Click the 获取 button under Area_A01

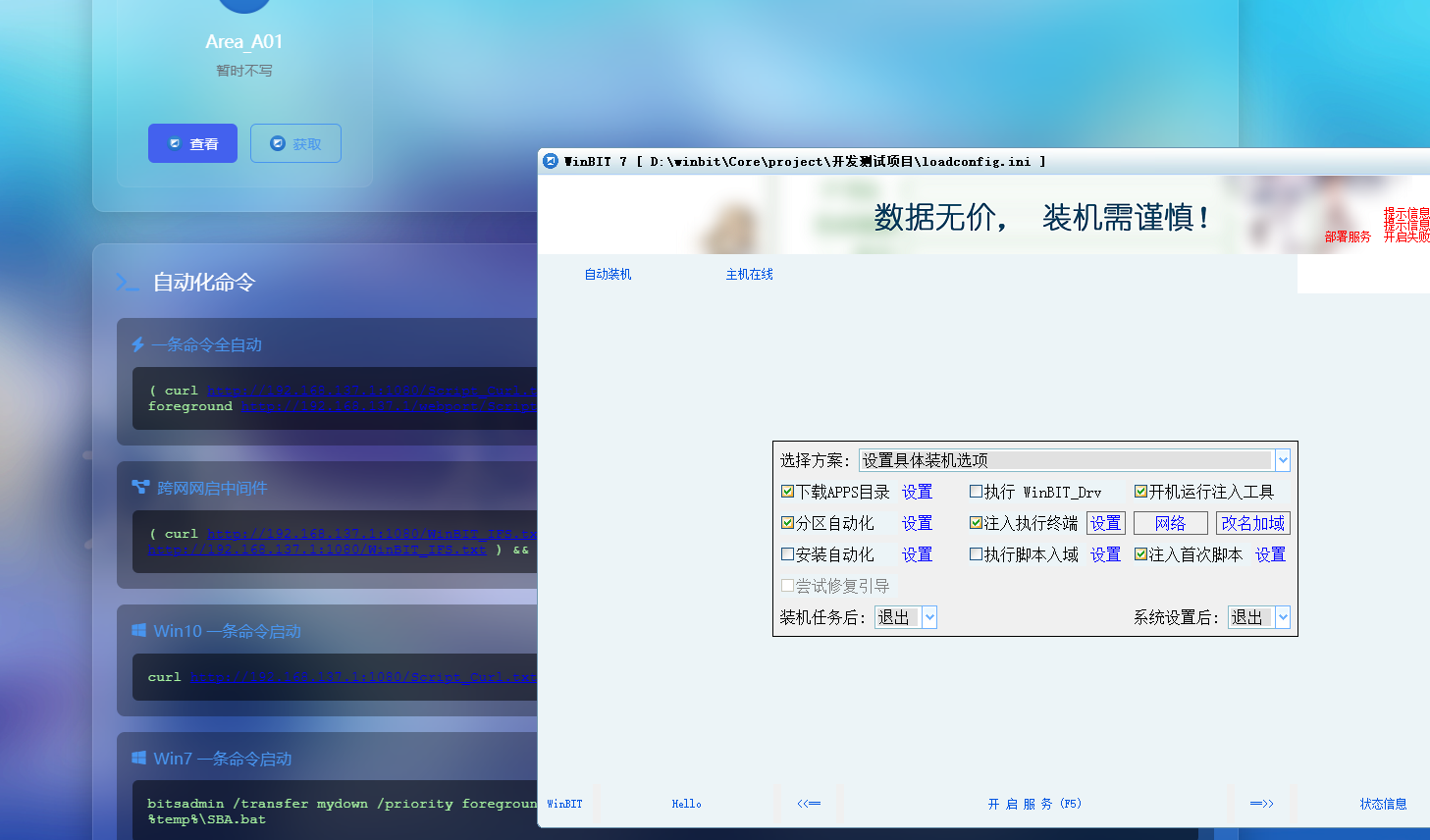click(295, 143)
